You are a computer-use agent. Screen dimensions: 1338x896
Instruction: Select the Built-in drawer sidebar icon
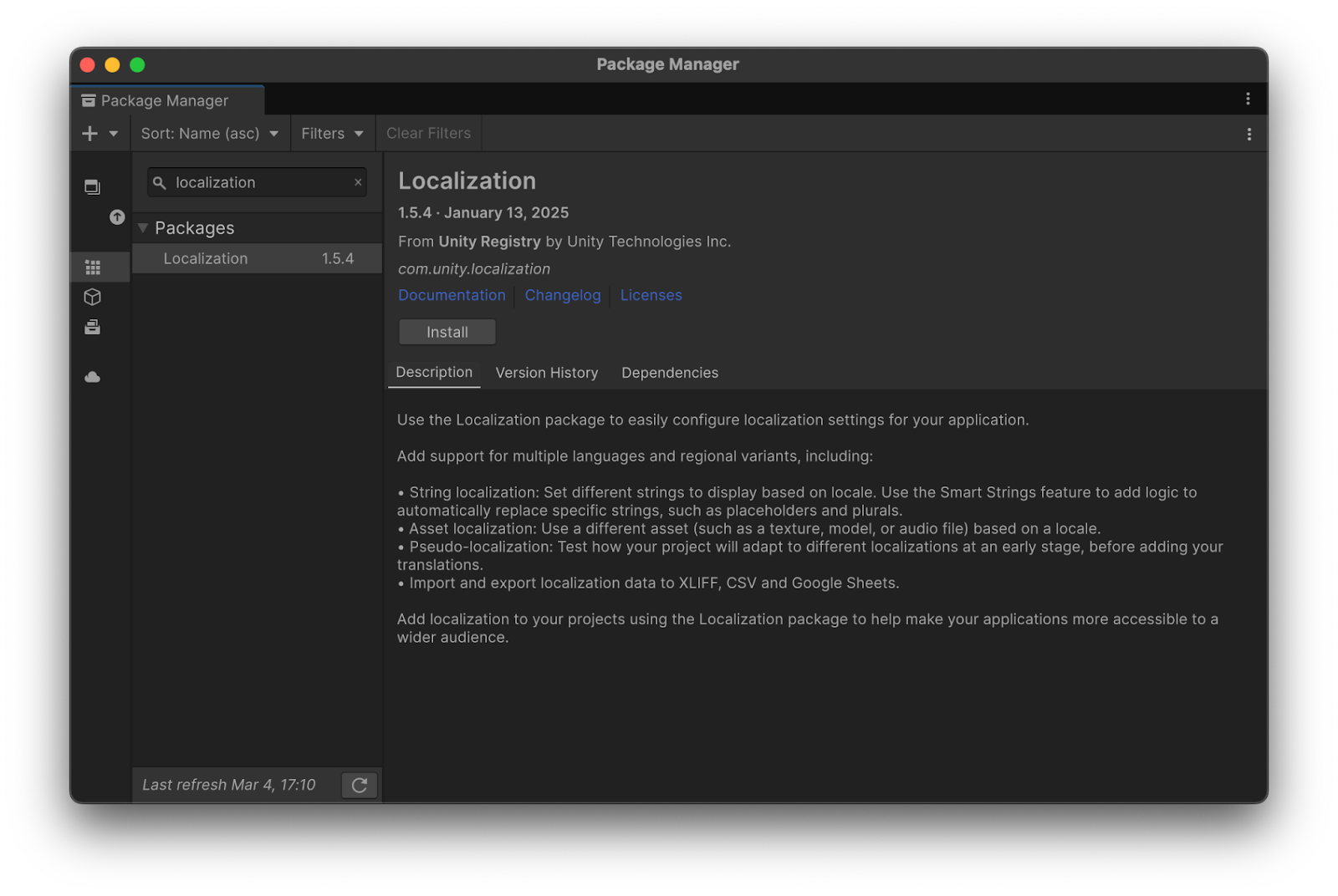click(93, 327)
